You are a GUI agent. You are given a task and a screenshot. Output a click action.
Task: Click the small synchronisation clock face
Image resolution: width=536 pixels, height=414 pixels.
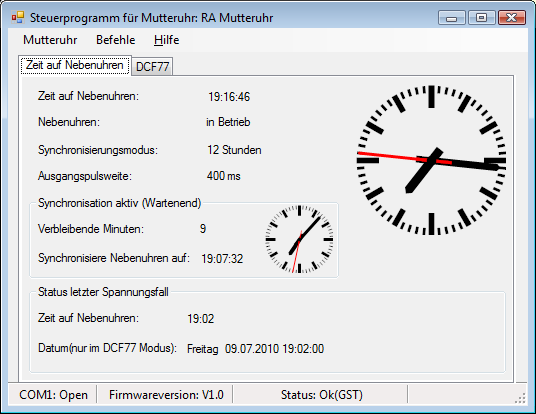(299, 239)
